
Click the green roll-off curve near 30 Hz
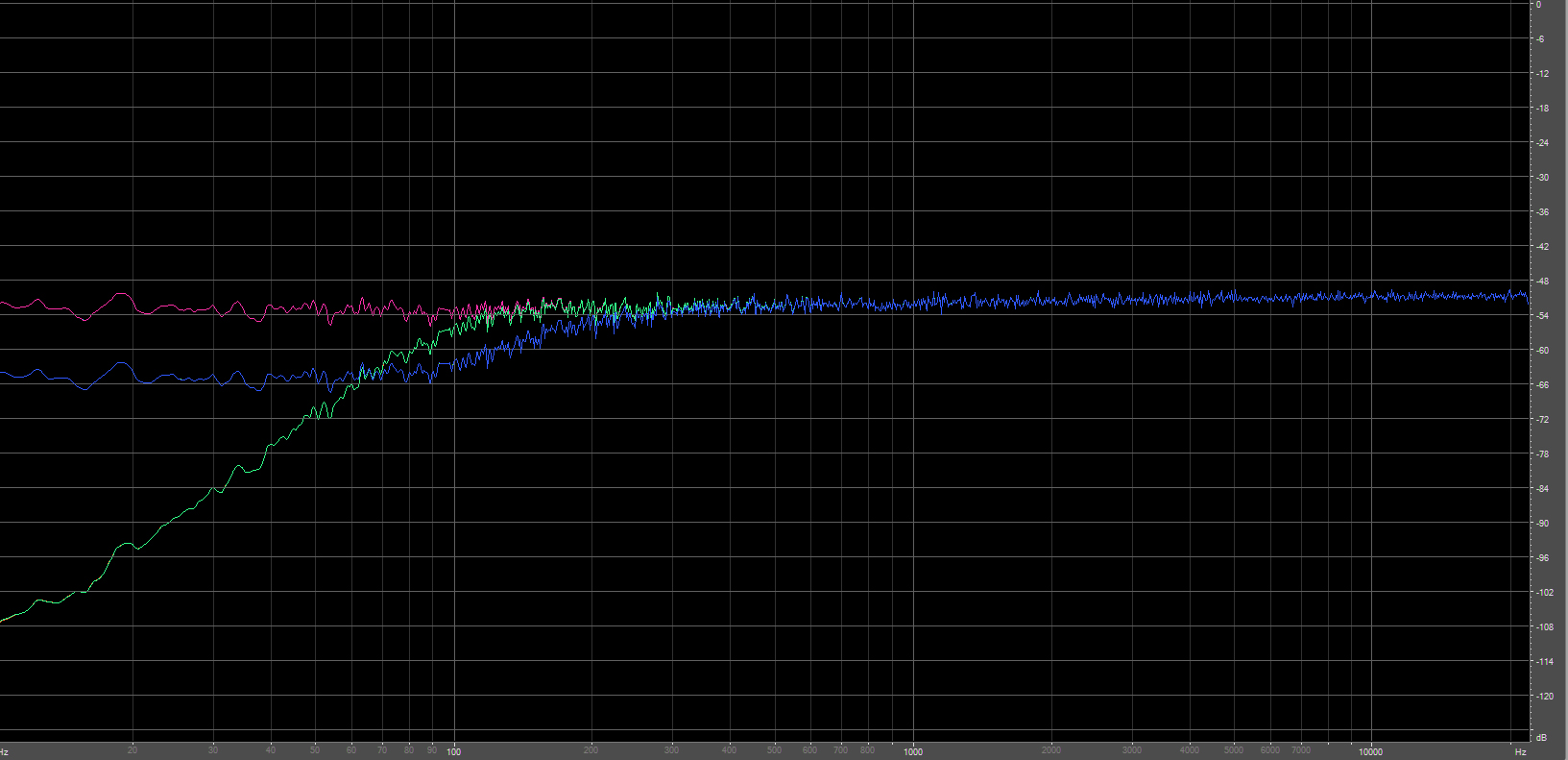click(x=213, y=489)
